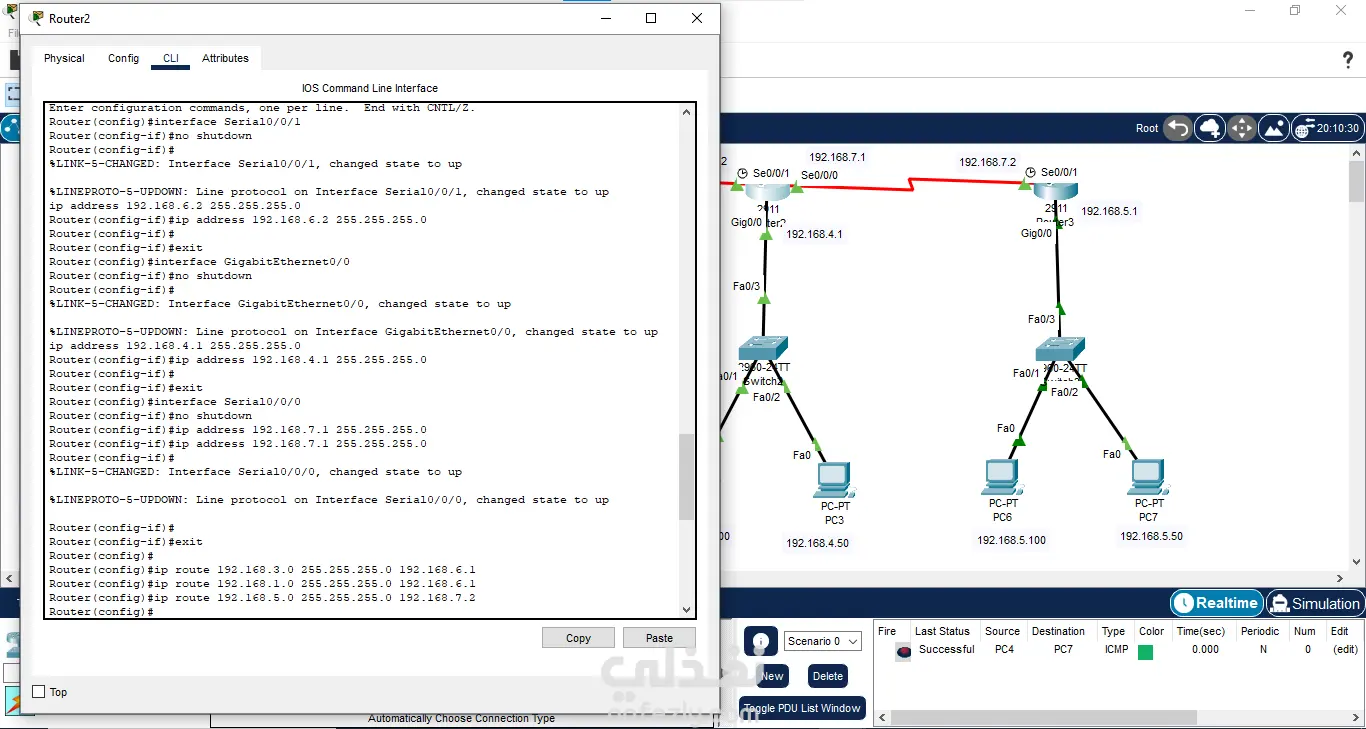Viewport: 1366px width, 729px height.
Task: Click the CLI scrollbar up arrow
Action: [x=686, y=112]
